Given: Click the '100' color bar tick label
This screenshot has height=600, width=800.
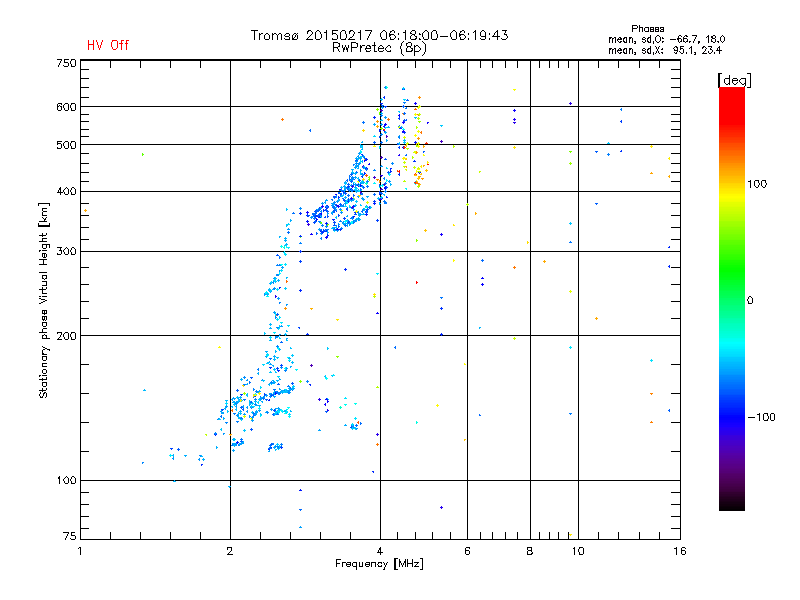Looking at the screenshot, I should click(x=757, y=184).
